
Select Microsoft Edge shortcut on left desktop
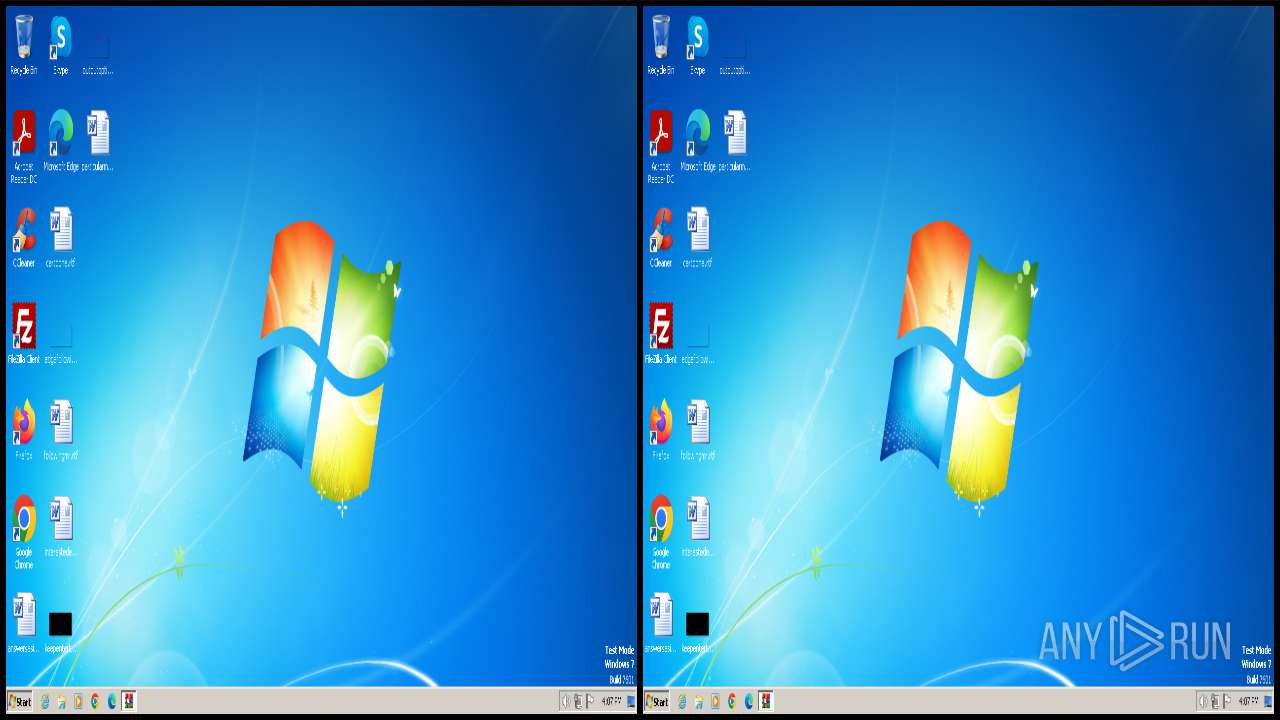coord(60,141)
